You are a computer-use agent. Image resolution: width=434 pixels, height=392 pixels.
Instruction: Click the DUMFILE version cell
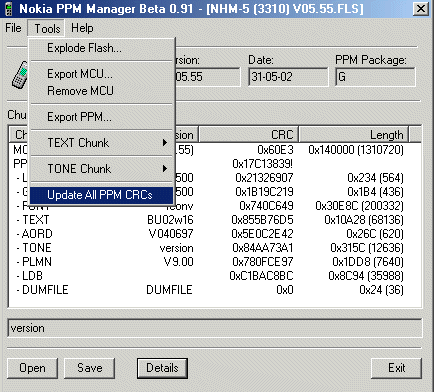click(169, 290)
